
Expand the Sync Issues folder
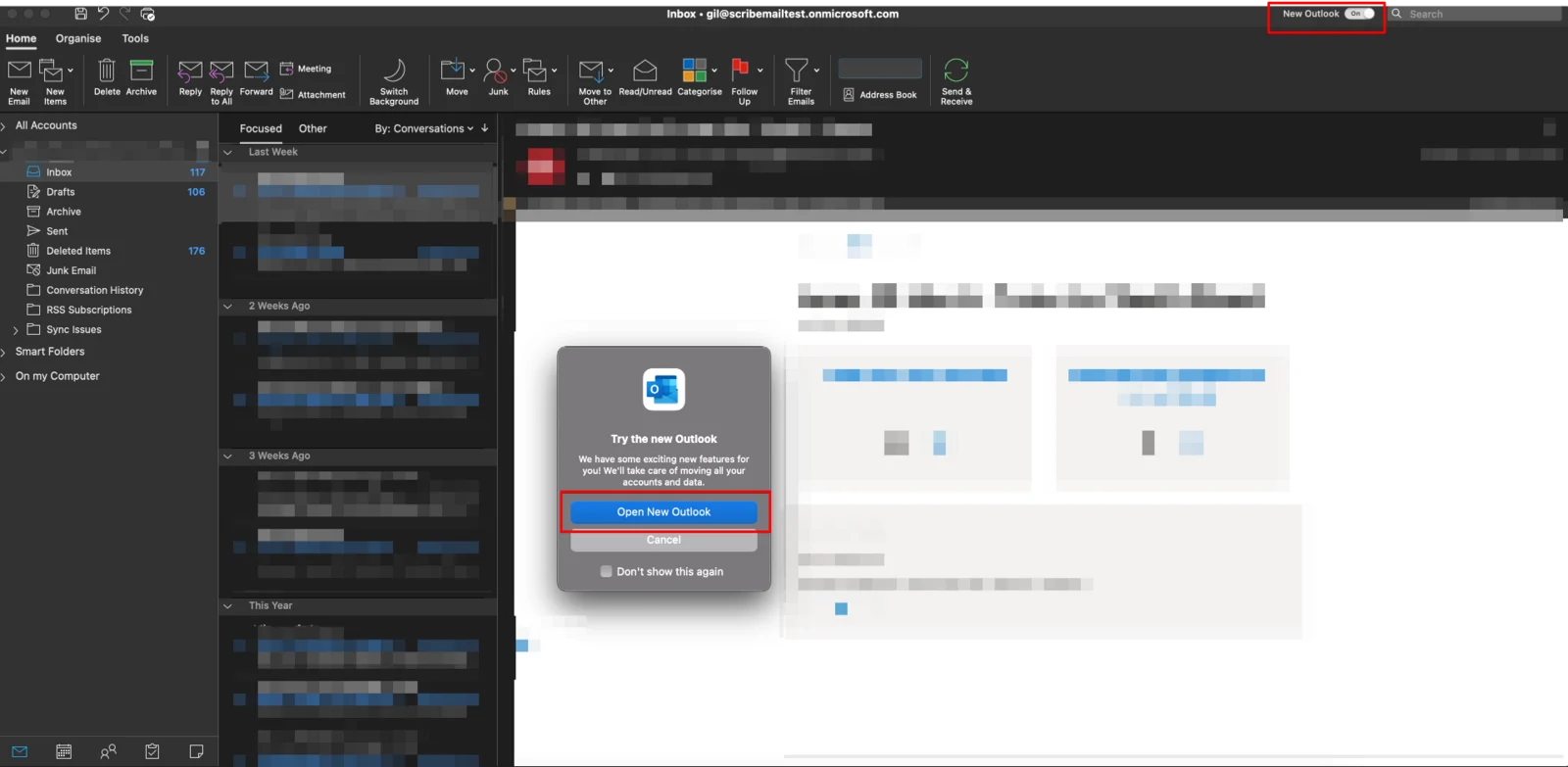pyautogui.click(x=15, y=330)
